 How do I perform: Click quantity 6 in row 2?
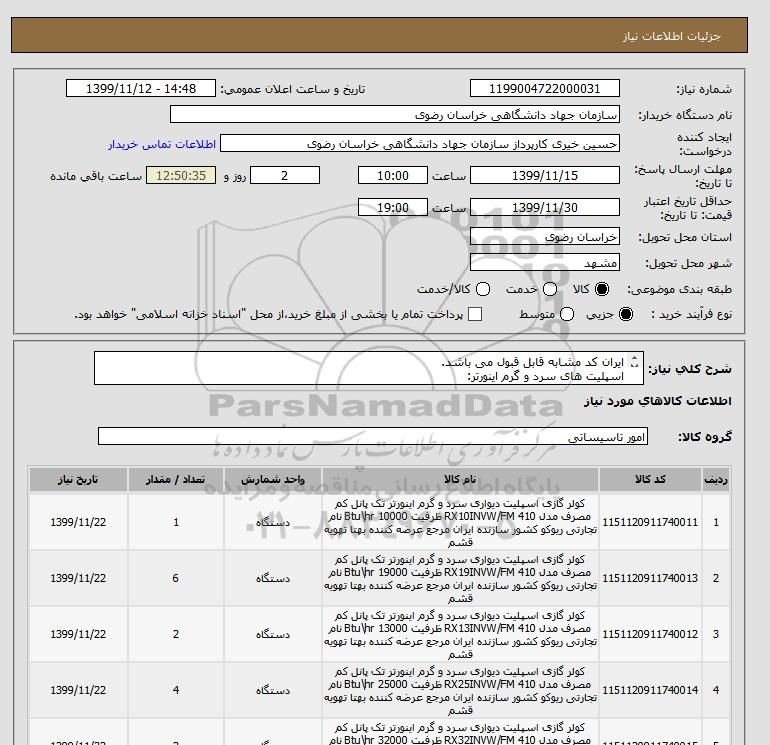coord(176,578)
